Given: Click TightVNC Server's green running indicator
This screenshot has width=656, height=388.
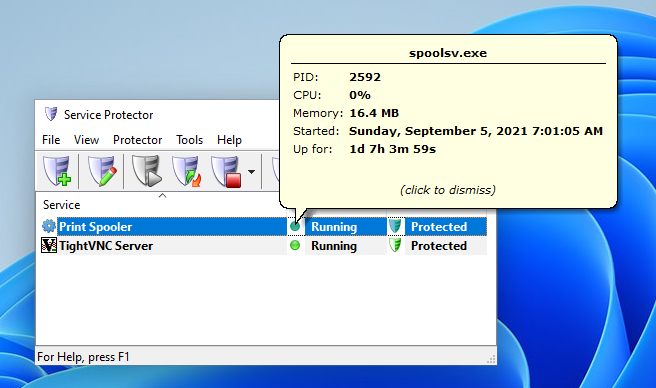Looking at the screenshot, I should pyautogui.click(x=295, y=245).
